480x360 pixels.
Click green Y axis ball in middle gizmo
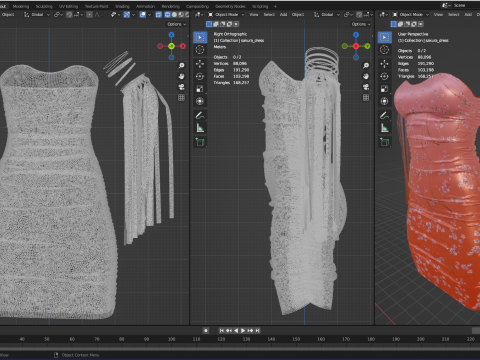pyautogui.click(x=367, y=46)
